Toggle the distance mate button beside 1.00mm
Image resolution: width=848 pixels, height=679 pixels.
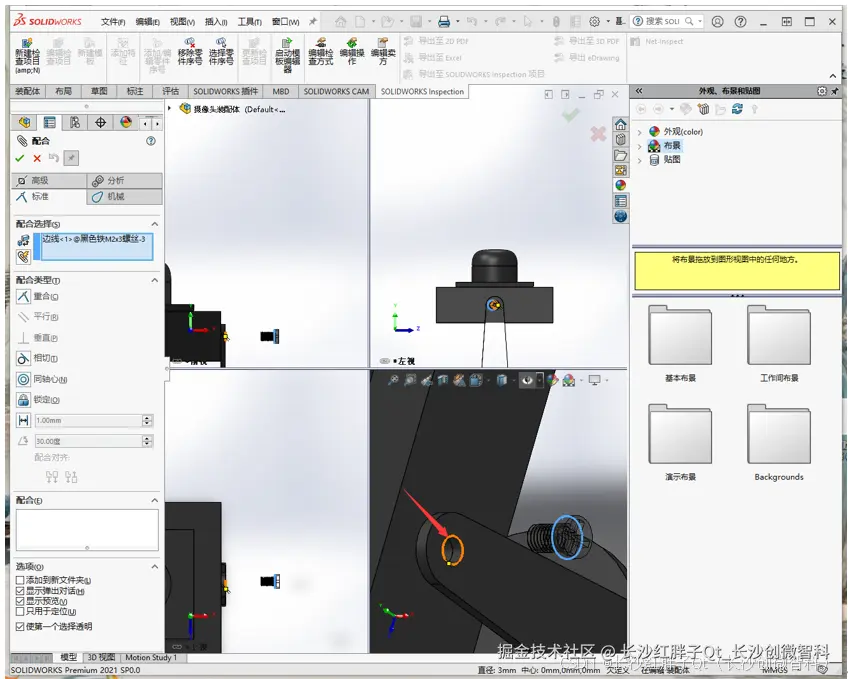24,420
